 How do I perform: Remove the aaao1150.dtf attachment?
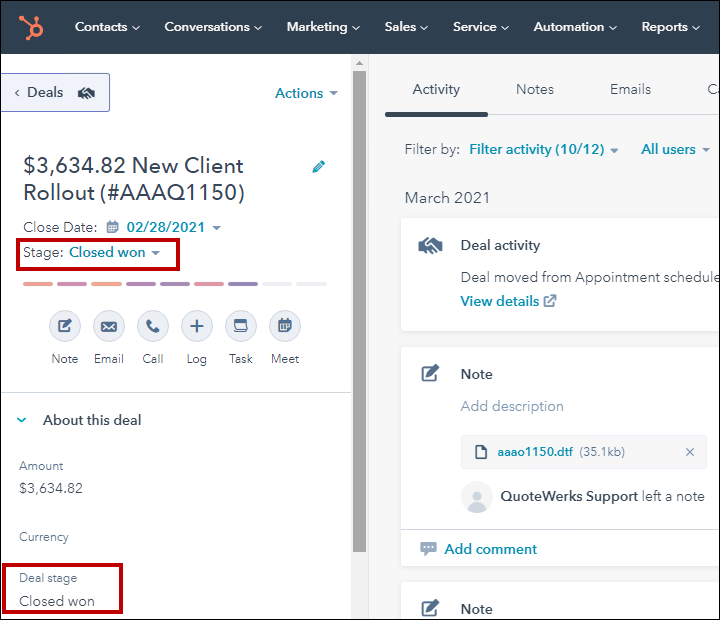(x=689, y=452)
